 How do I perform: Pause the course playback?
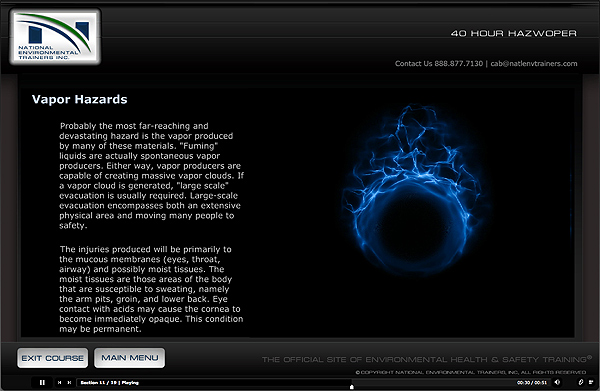42,382
